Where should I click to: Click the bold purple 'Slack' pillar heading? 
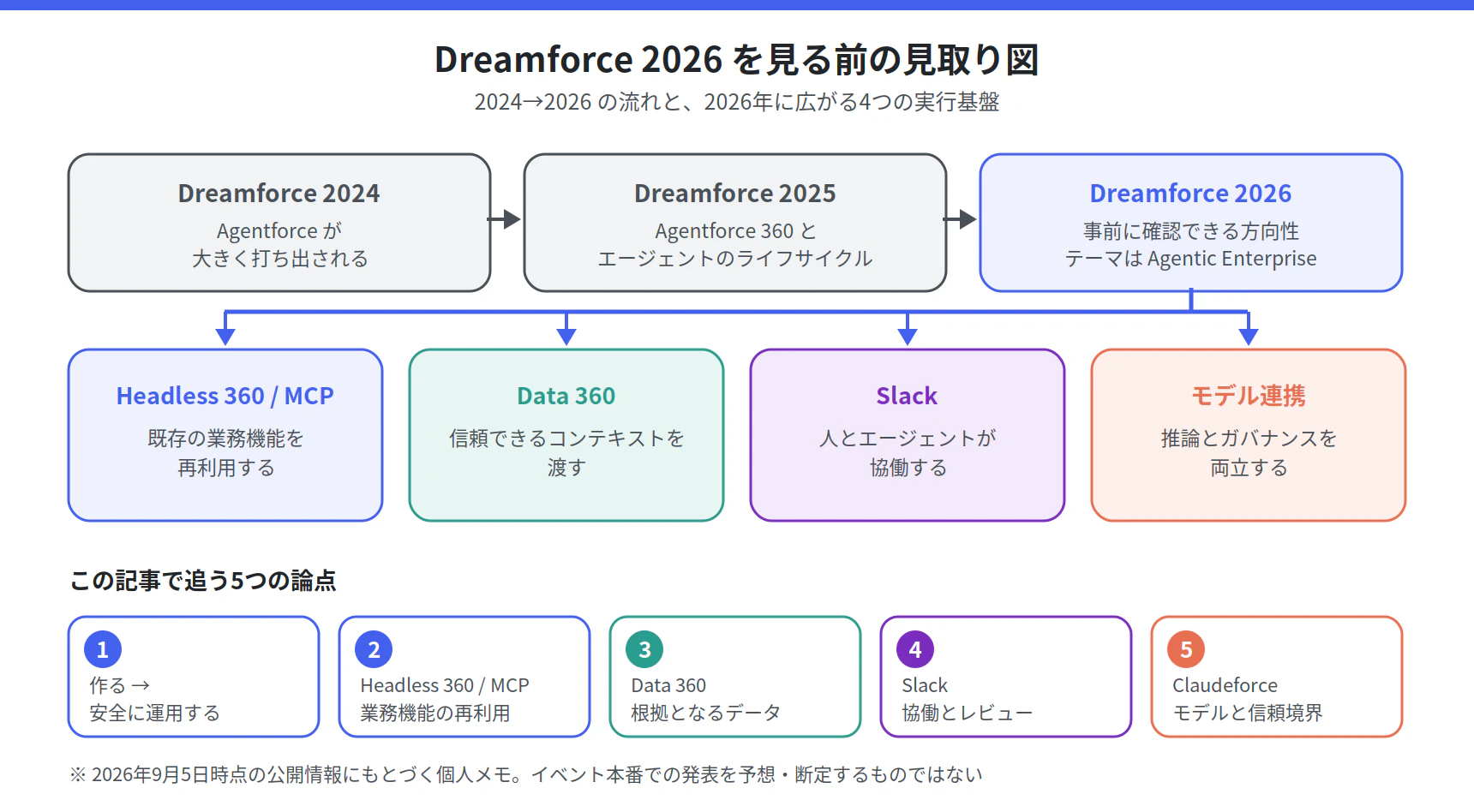(908, 396)
